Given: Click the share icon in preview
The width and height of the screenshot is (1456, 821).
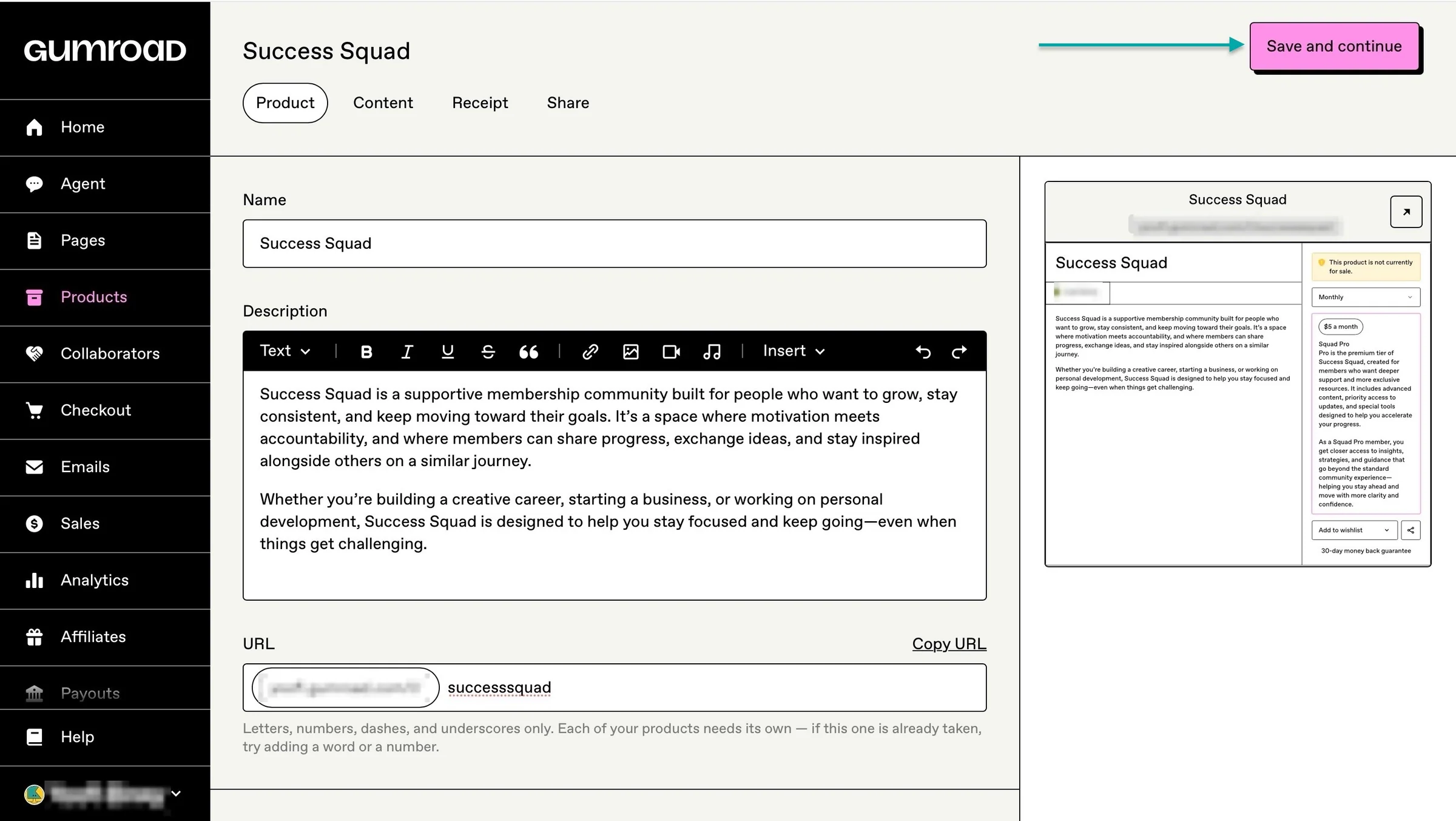Looking at the screenshot, I should pos(1411,530).
